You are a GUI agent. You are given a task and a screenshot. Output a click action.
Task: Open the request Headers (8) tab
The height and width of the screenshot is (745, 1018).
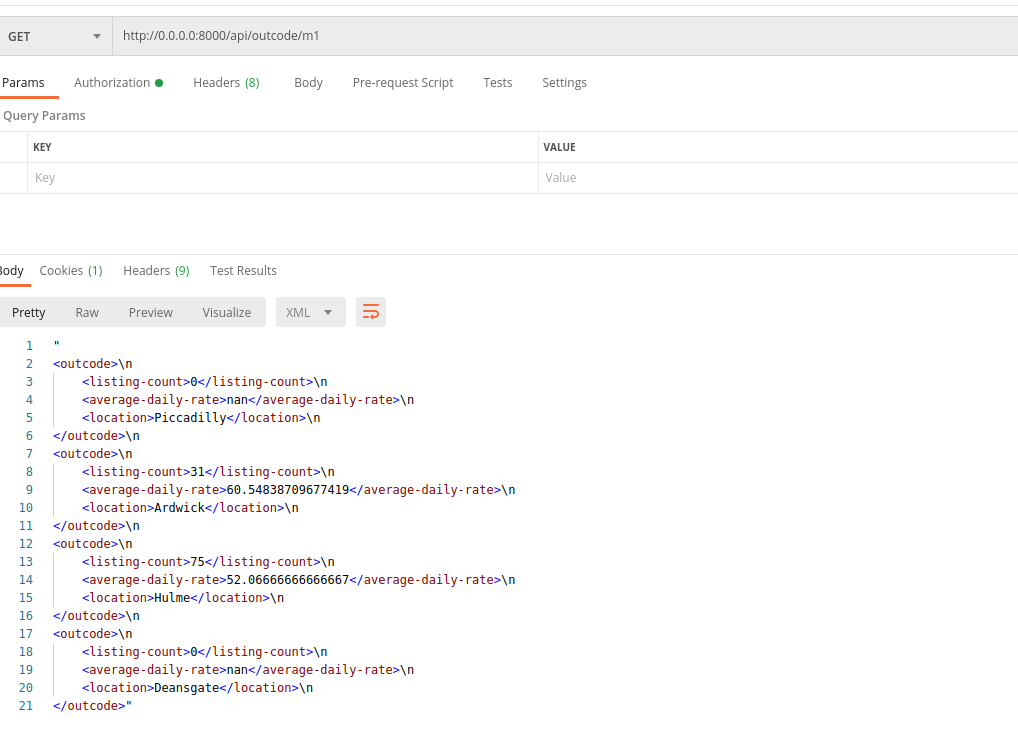[226, 83]
